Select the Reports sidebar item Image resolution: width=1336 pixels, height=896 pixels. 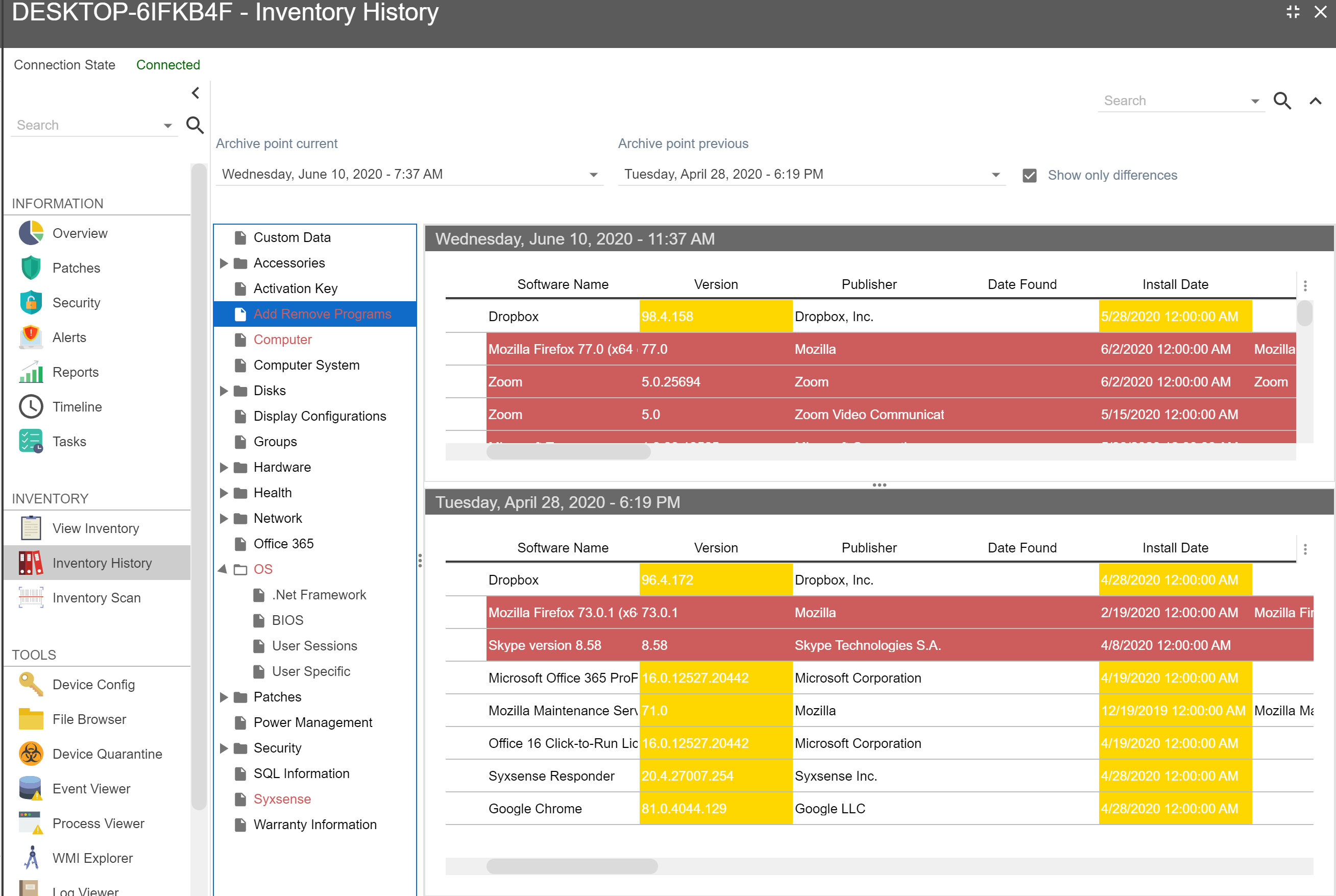click(76, 372)
